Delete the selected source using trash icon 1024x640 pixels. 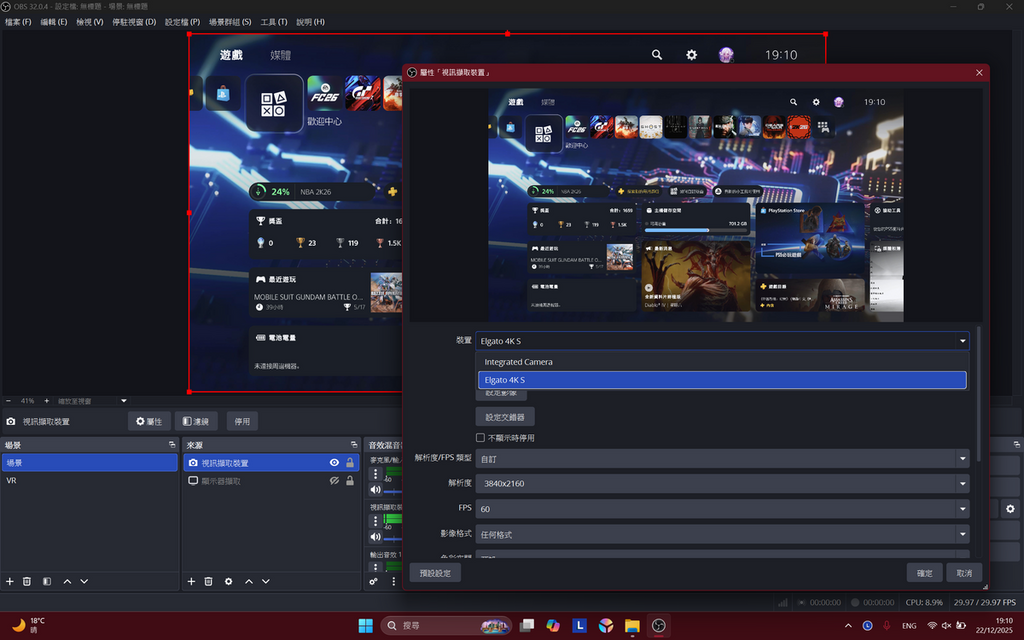(x=208, y=581)
